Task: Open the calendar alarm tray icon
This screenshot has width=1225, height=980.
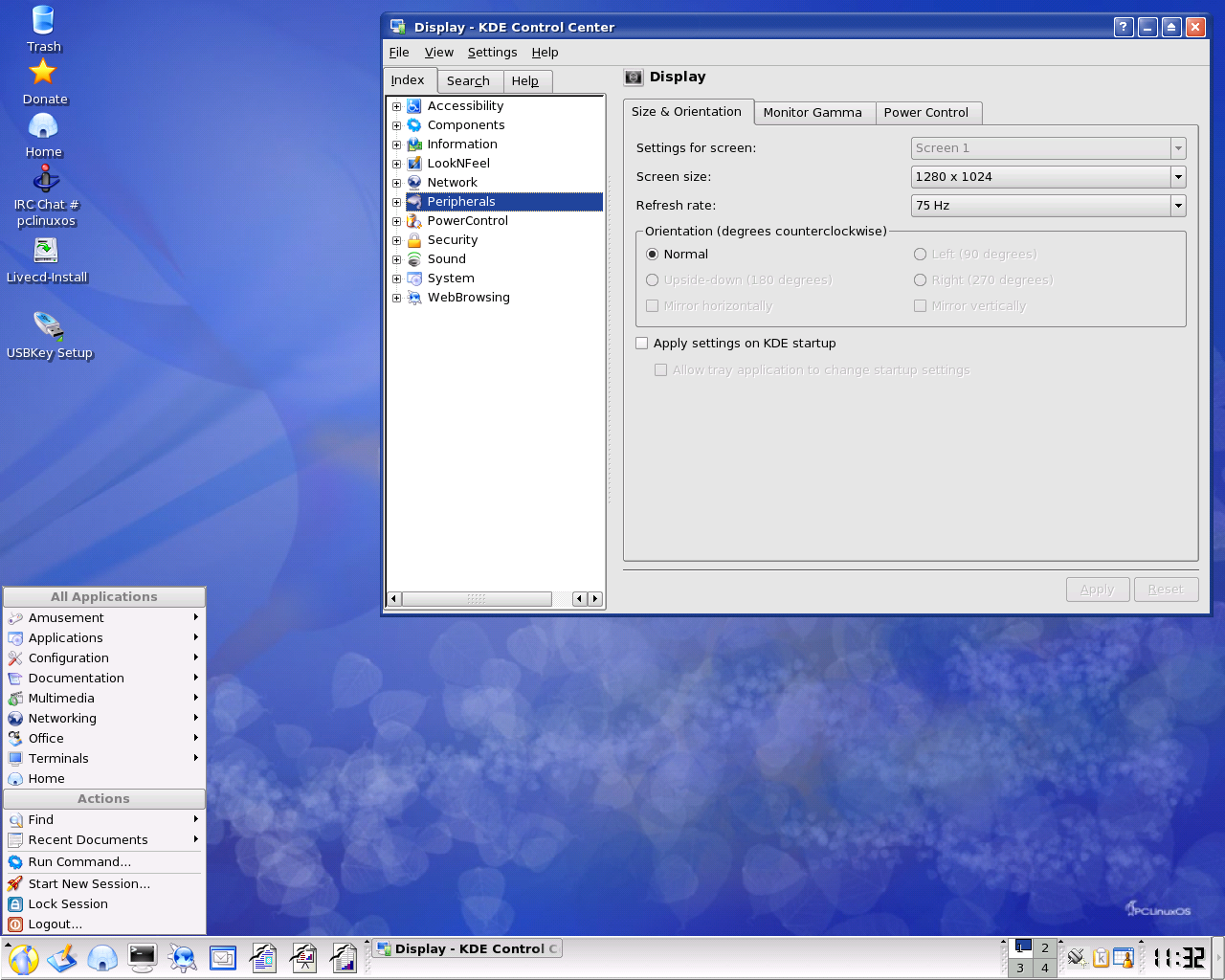Action: coord(1124,957)
